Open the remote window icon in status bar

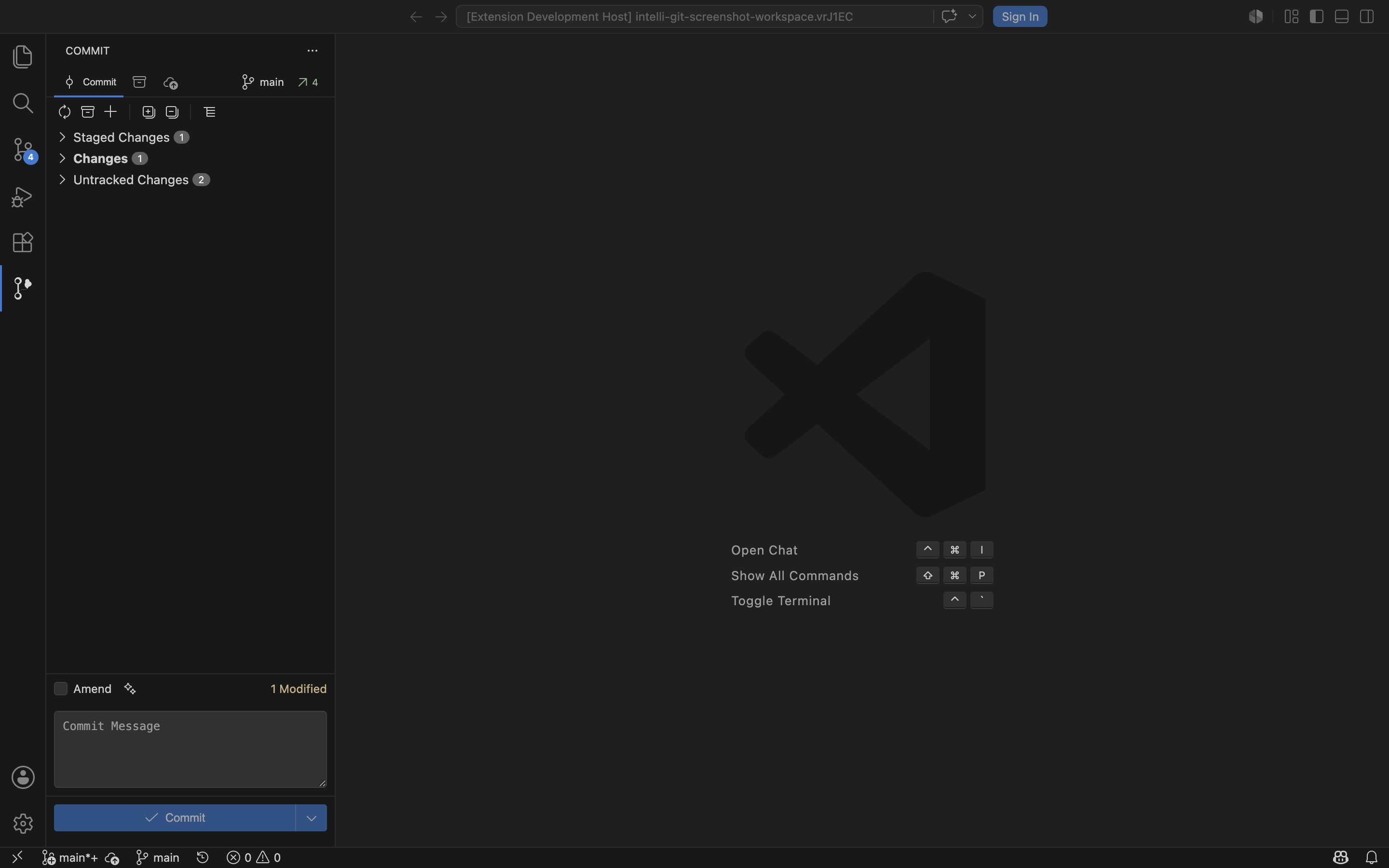pyautogui.click(x=17, y=857)
